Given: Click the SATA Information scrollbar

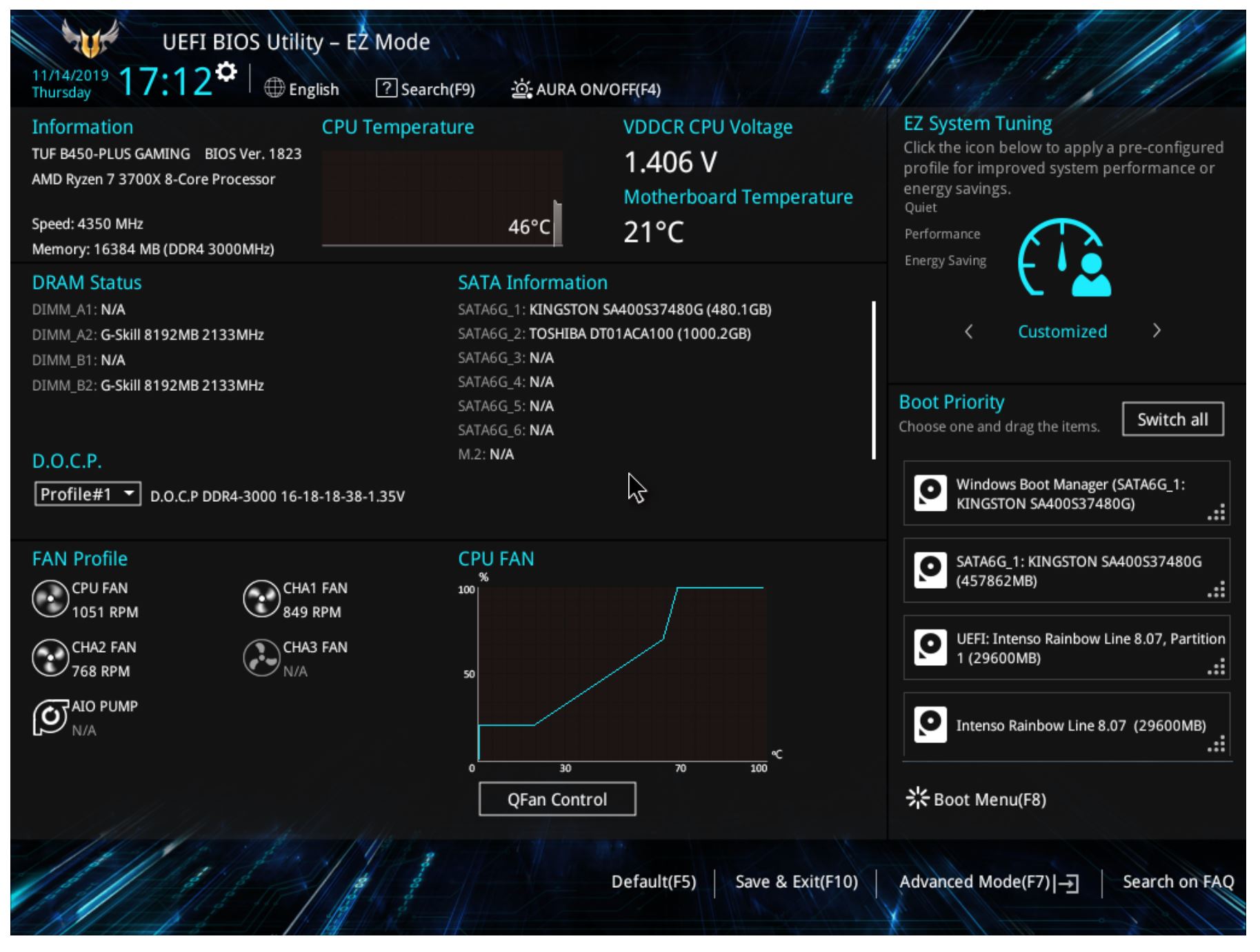Looking at the screenshot, I should point(874,380).
